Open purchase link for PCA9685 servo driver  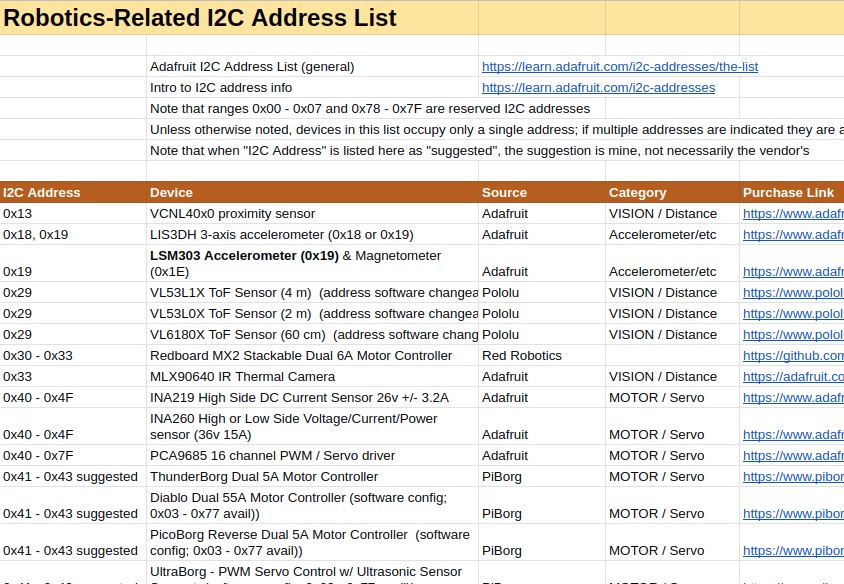tap(792, 456)
